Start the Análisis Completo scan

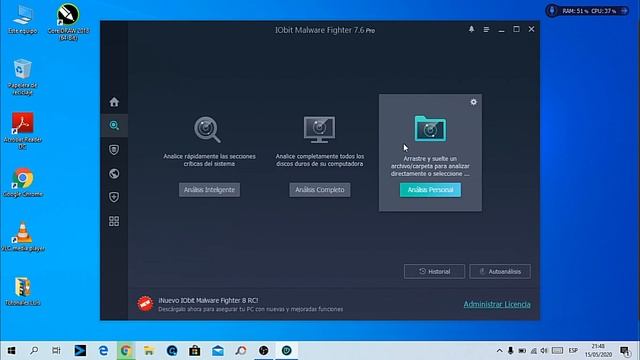[x=320, y=190]
